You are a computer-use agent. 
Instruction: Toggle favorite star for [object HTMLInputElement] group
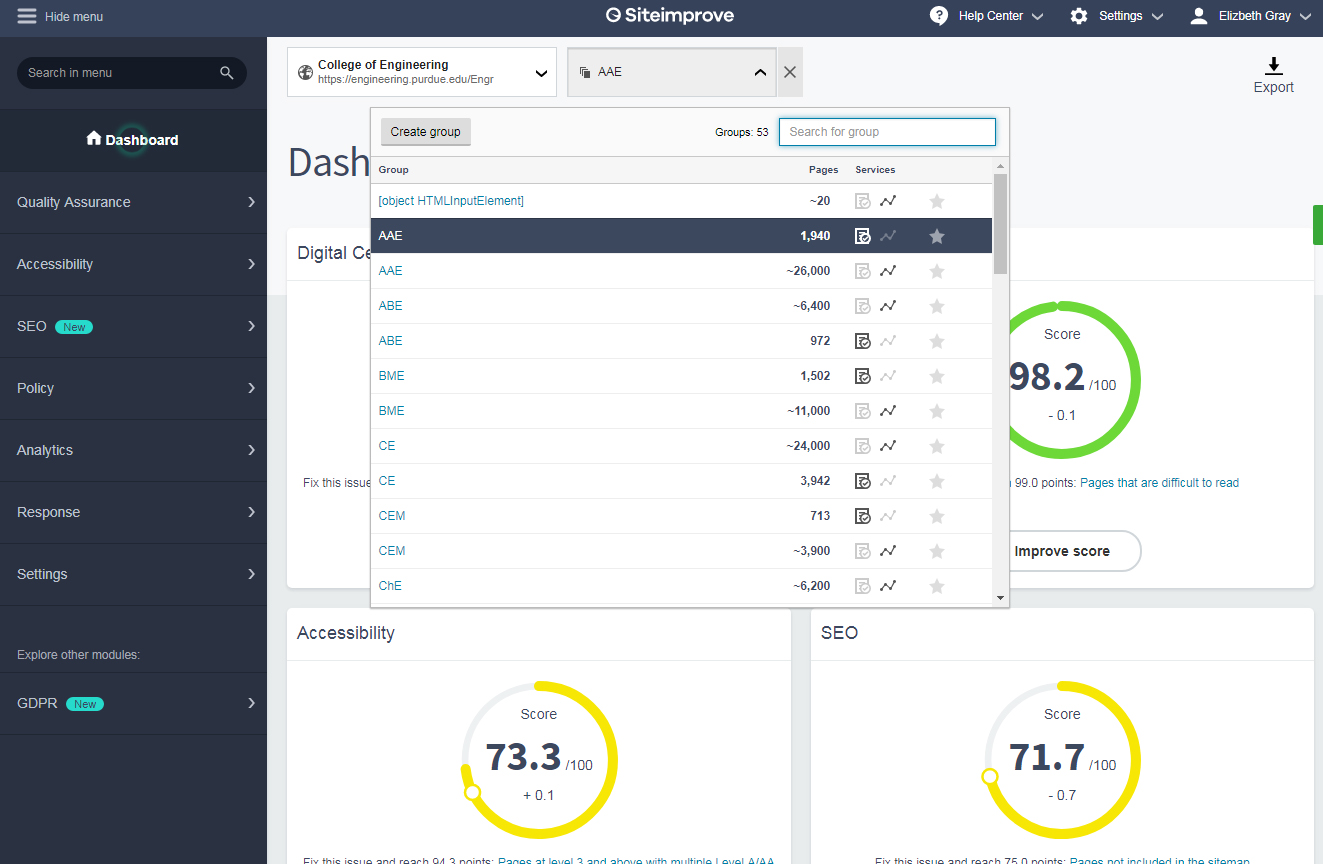pyautogui.click(x=937, y=201)
